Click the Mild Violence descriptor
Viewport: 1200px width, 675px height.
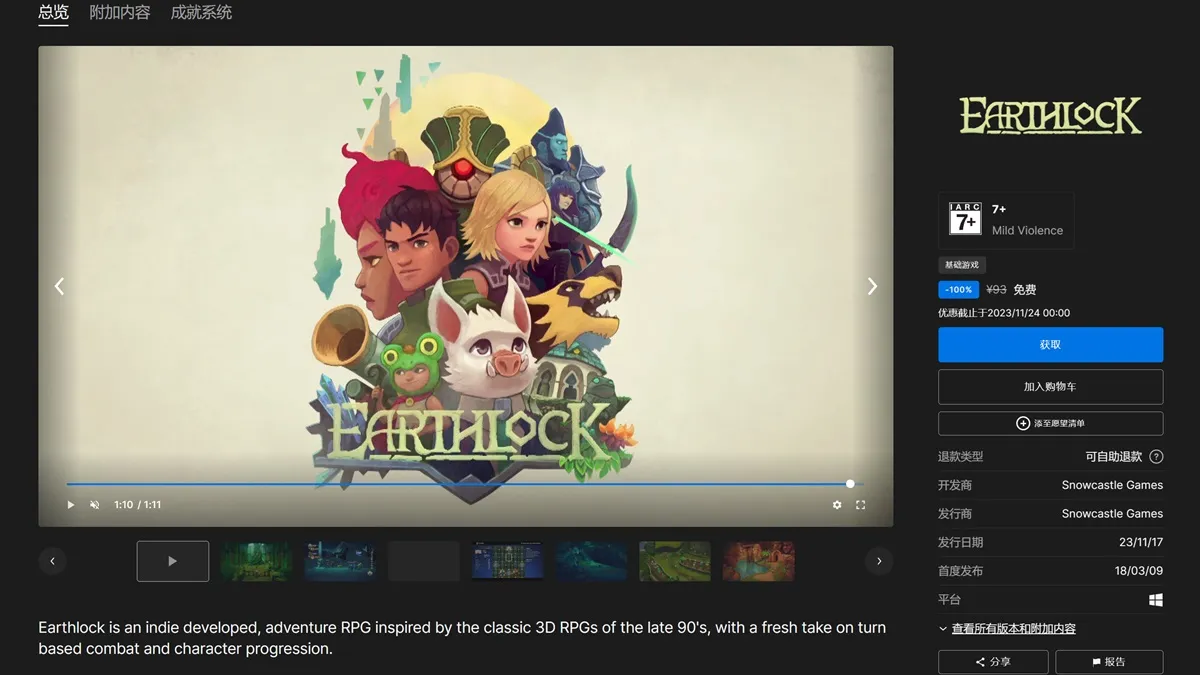[x=1027, y=230]
